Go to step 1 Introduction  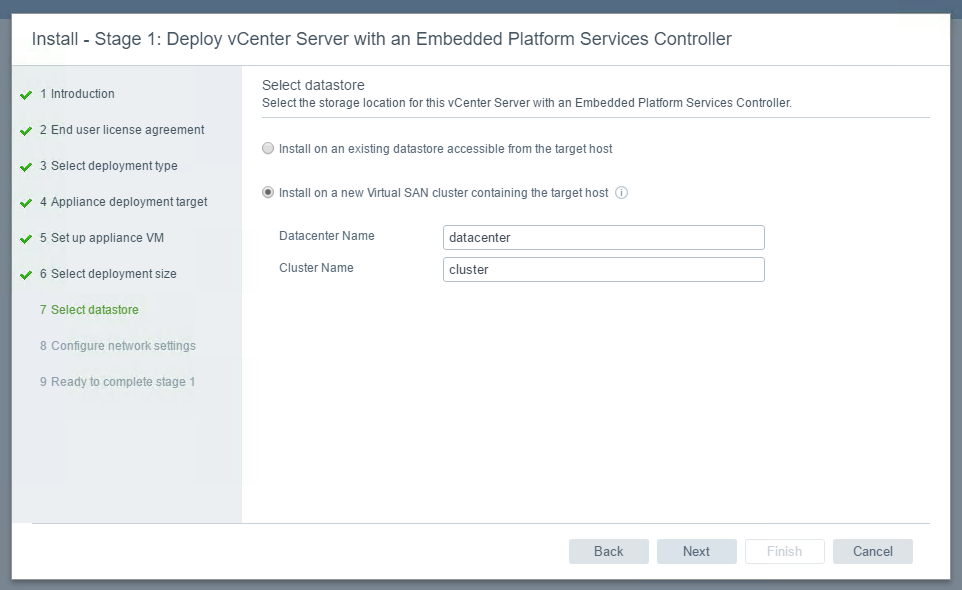[x=77, y=94]
